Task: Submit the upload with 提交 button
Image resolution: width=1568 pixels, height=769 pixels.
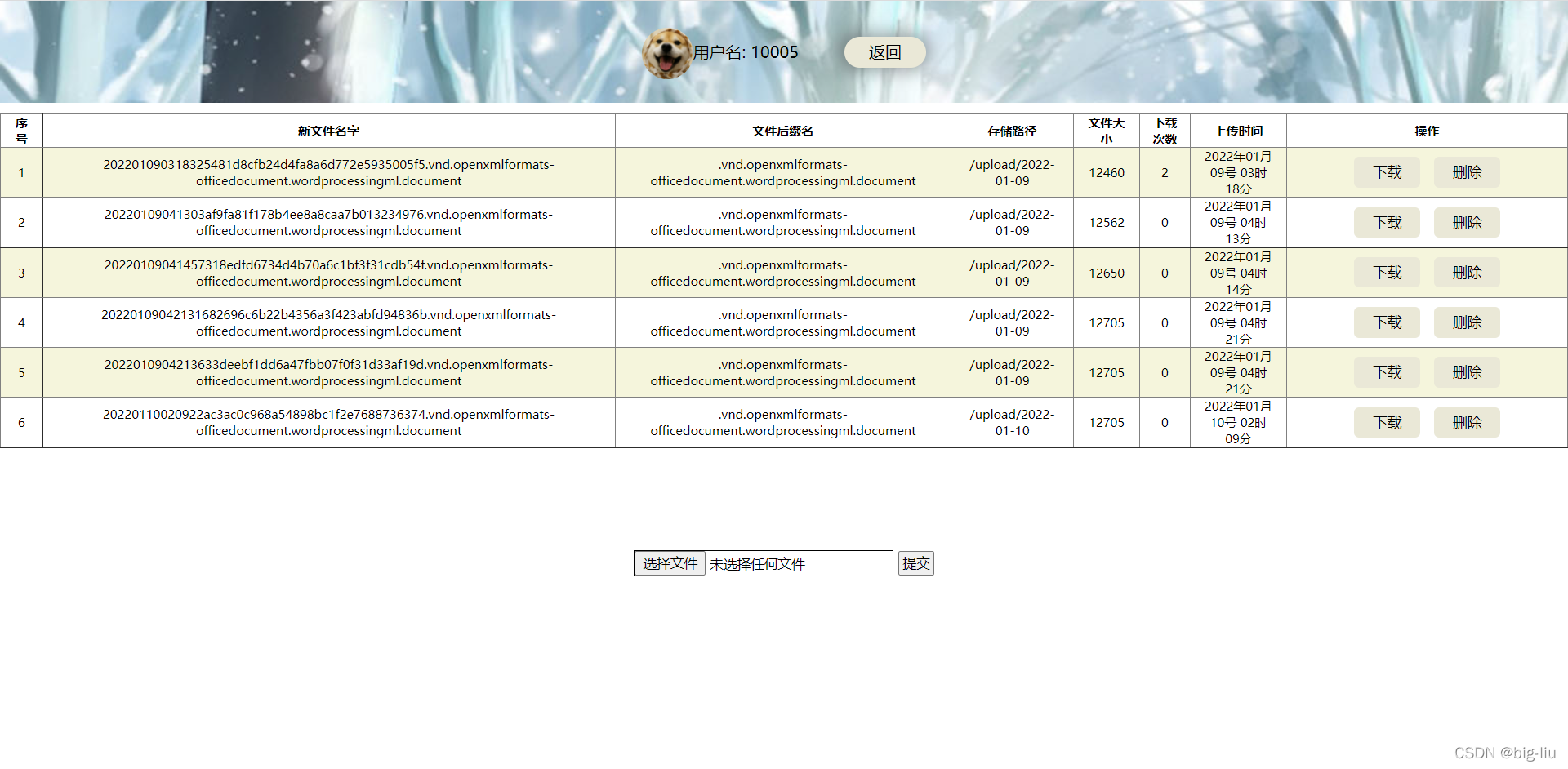Action: (915, 563)
